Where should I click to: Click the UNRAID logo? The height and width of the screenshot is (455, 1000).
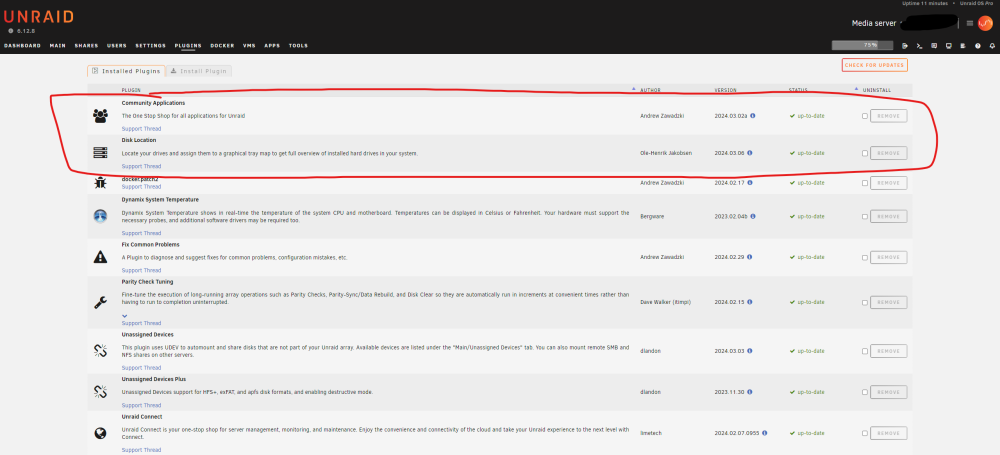(x=38, y=17)
